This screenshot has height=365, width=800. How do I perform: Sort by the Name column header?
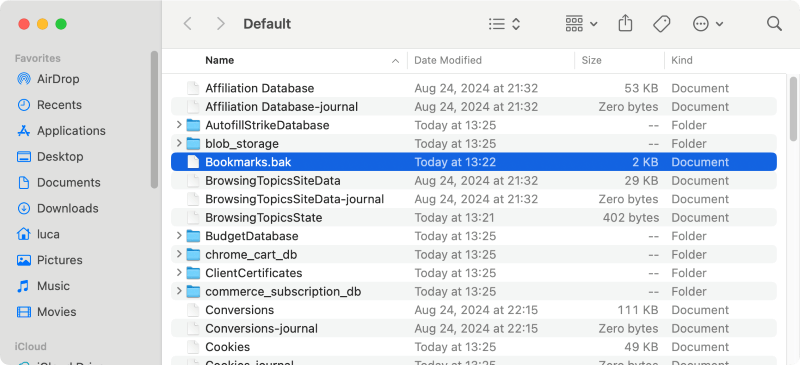pos(219,60)
